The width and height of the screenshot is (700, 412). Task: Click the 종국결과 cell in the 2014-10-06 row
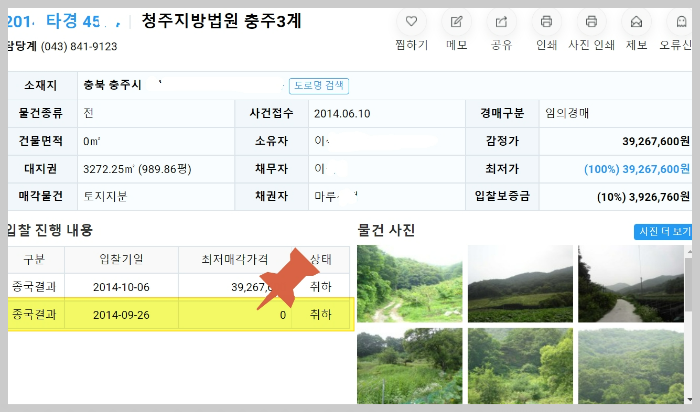coord(34,287)
